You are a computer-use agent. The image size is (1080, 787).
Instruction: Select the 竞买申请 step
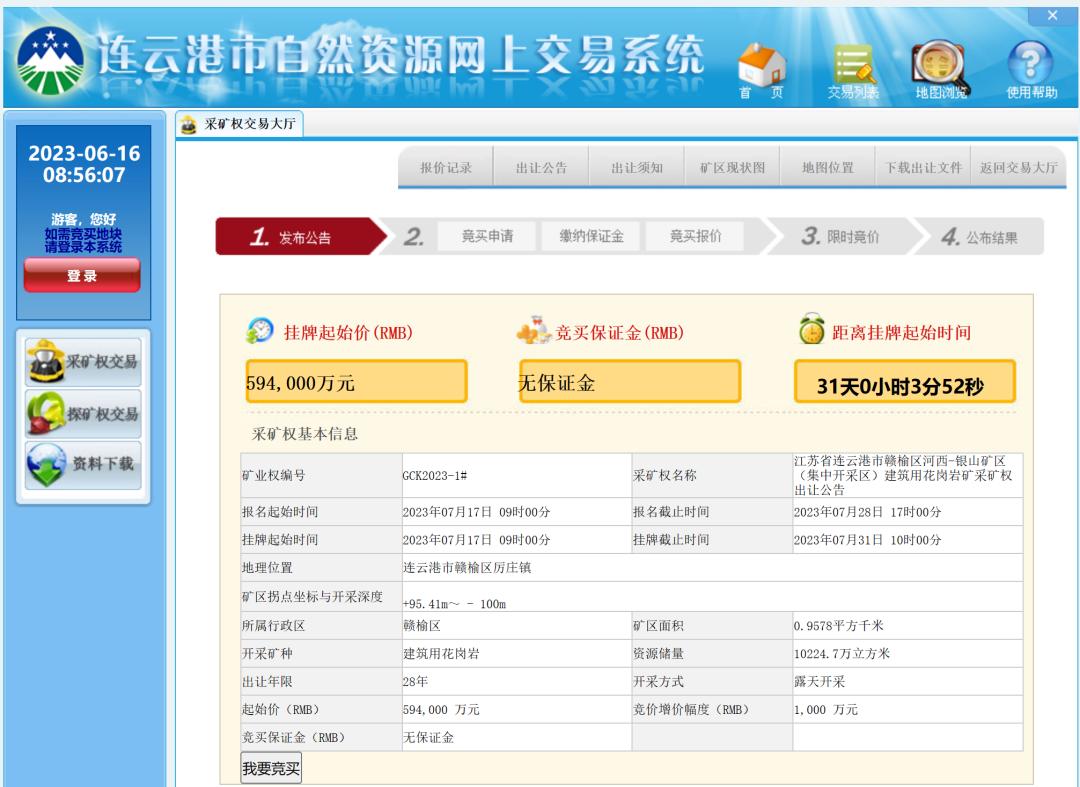487,237
